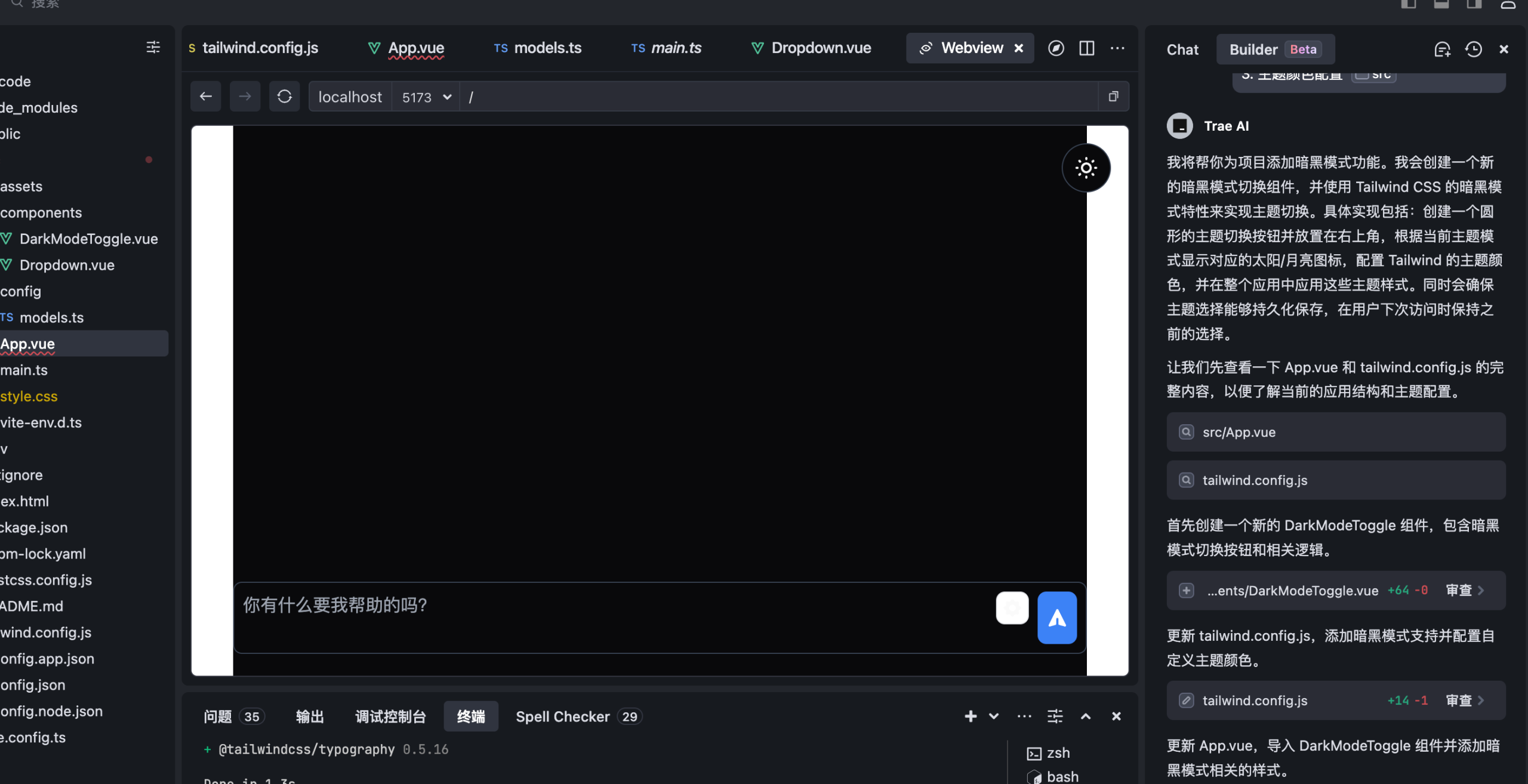
Task: Open the port 5173 dropdown
Action: (446, 97)
